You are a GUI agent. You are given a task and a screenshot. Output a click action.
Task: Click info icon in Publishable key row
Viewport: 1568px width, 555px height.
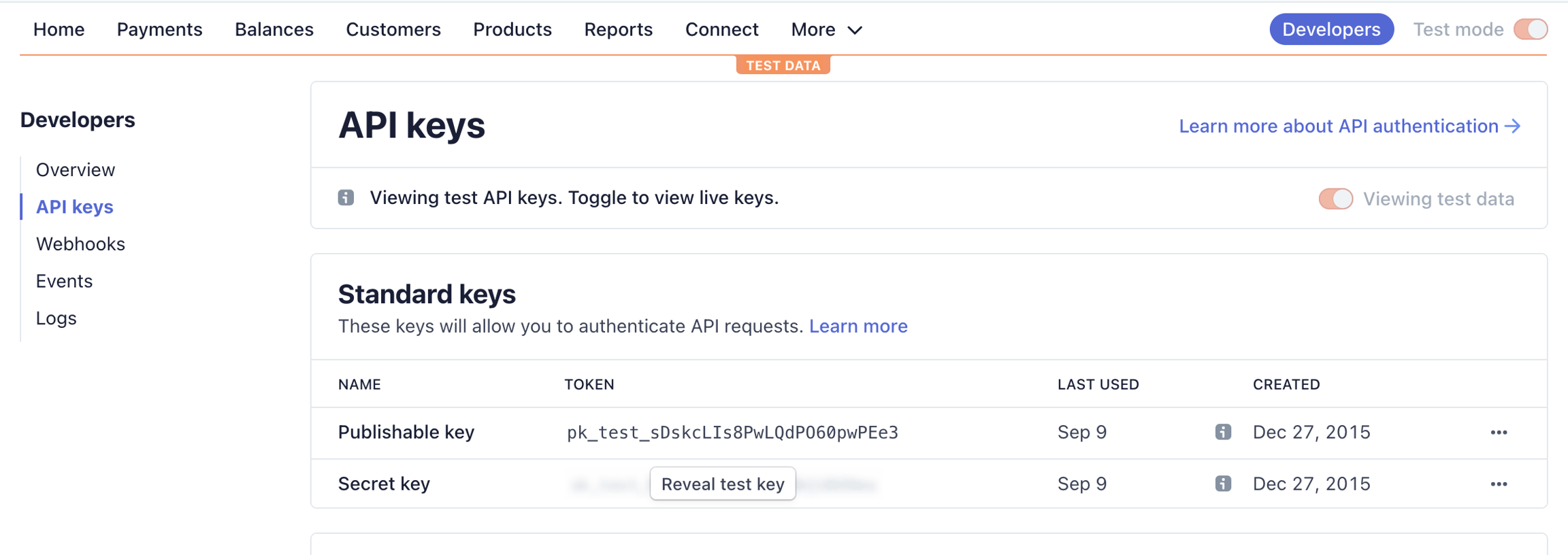tap(1222, 432)
